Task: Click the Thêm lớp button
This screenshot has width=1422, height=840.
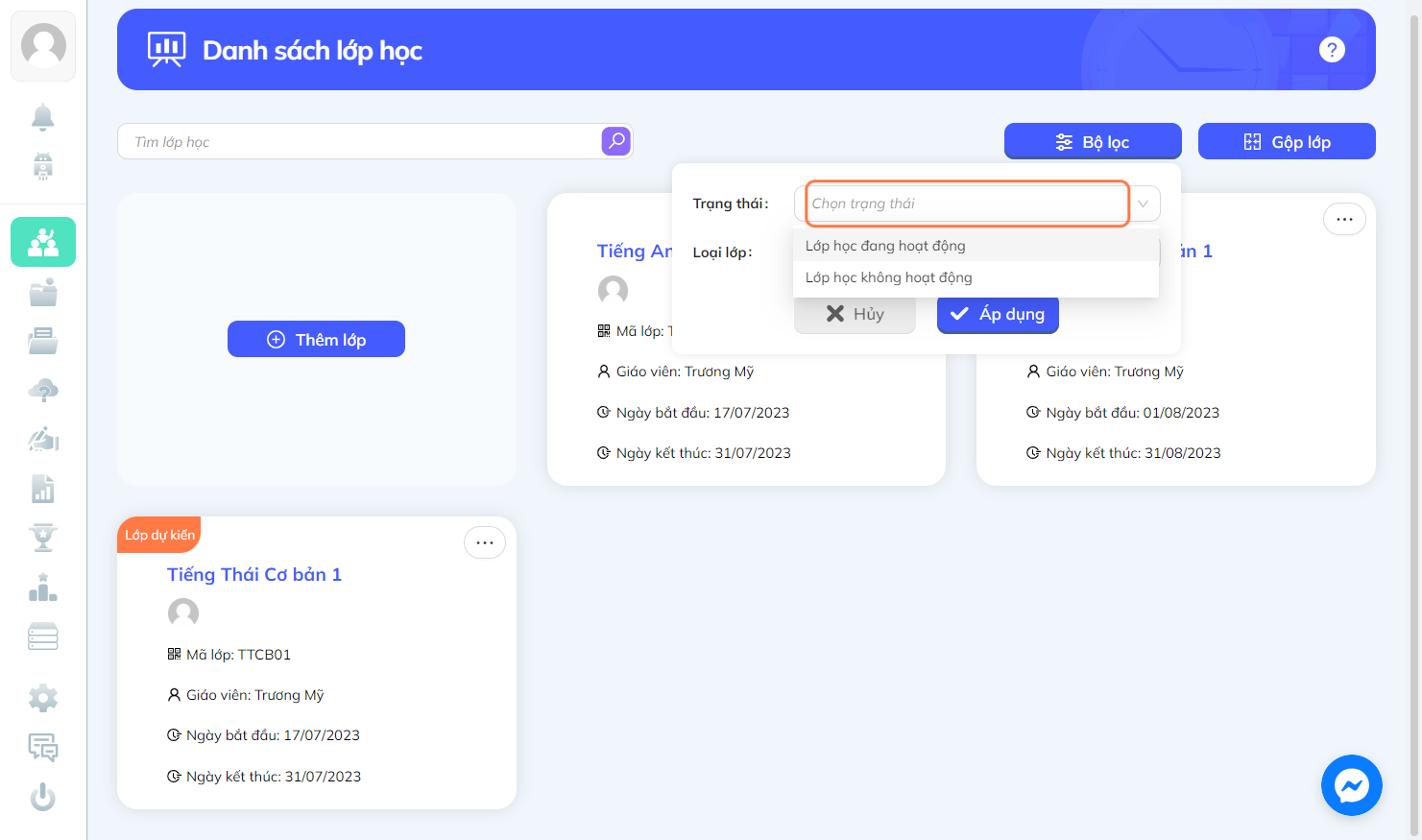Action: pyautogui.click(x=316, y=339)
